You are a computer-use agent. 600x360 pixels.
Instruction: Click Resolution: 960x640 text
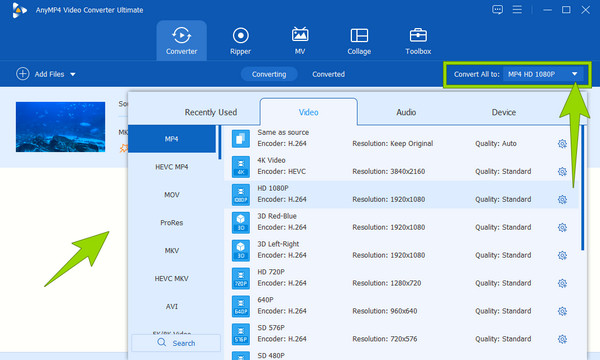[385, 311]
